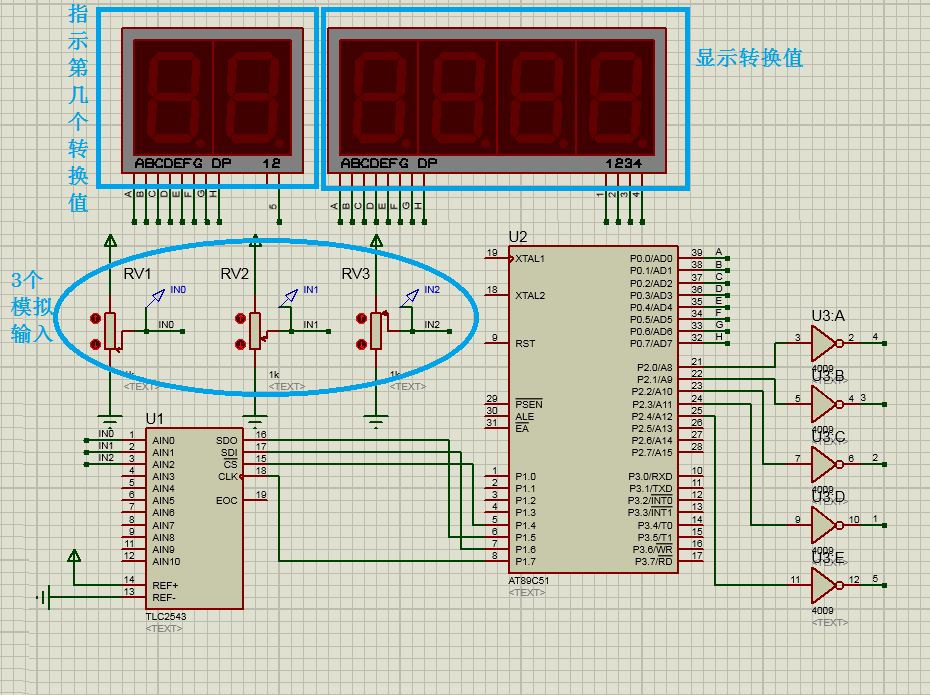Viewport: 930px width, 695px height.
Task: Click the AT89C51 part name label
Action: tap(529, 581)
